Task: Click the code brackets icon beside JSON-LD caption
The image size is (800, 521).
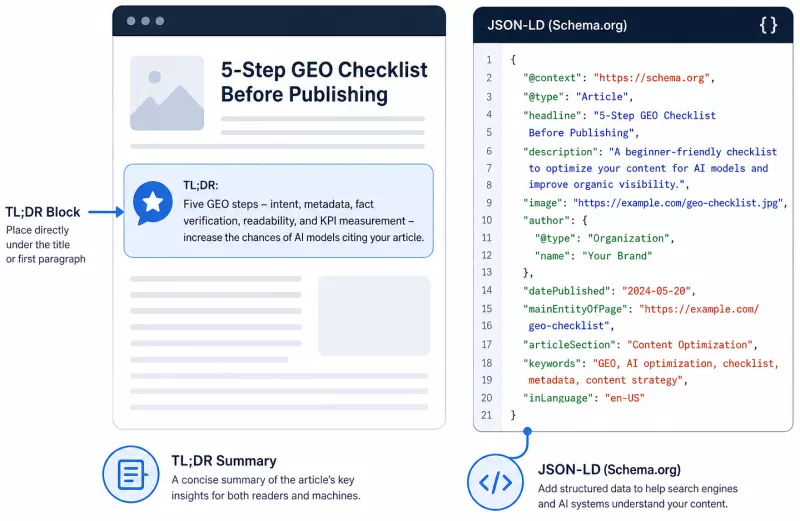Action: click(495, 482)
